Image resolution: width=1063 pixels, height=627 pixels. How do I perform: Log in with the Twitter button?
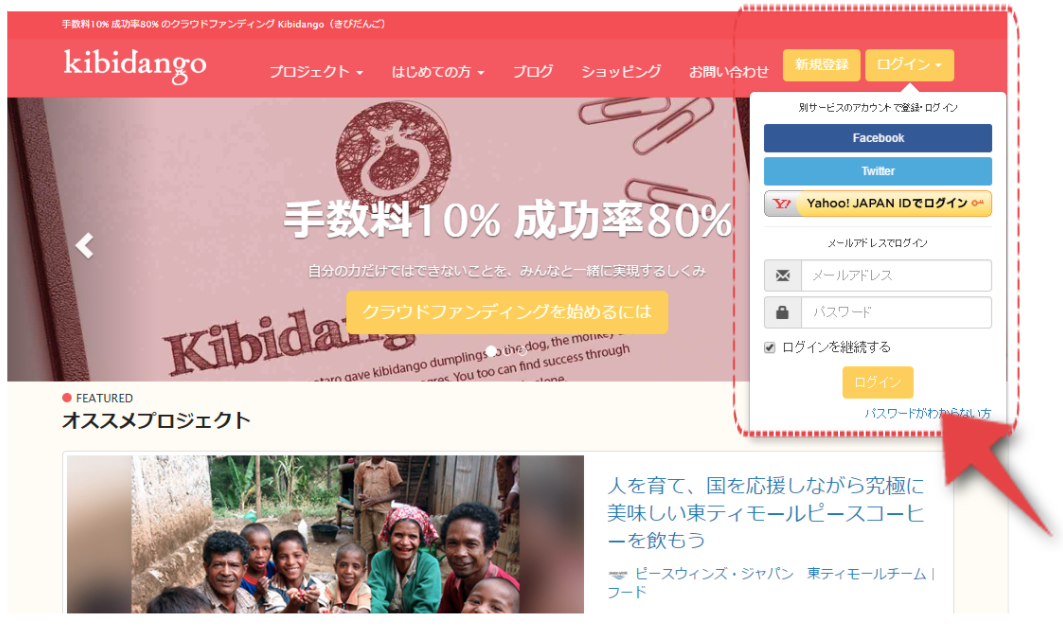coord(877,171)
